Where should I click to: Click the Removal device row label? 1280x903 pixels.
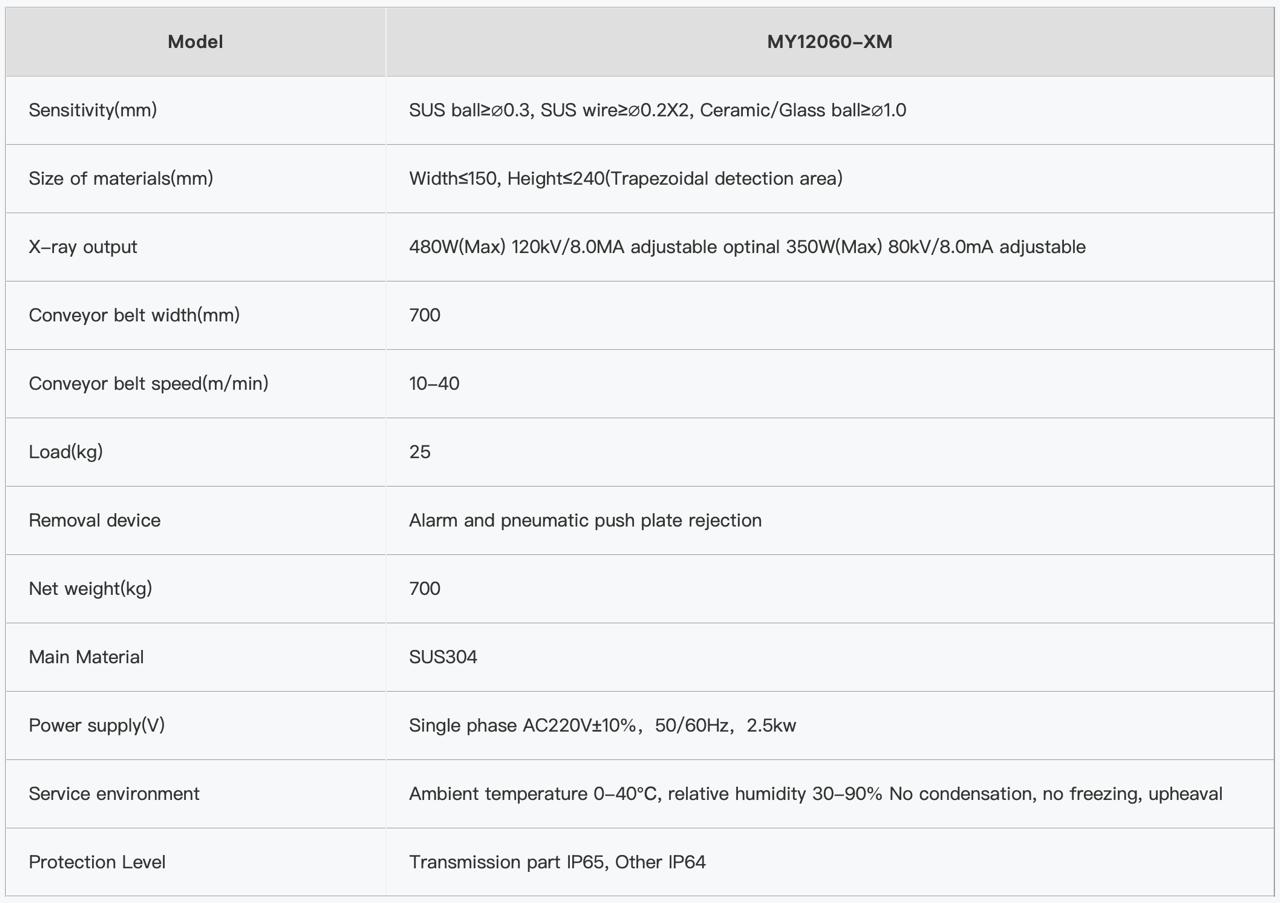[95, 520]
